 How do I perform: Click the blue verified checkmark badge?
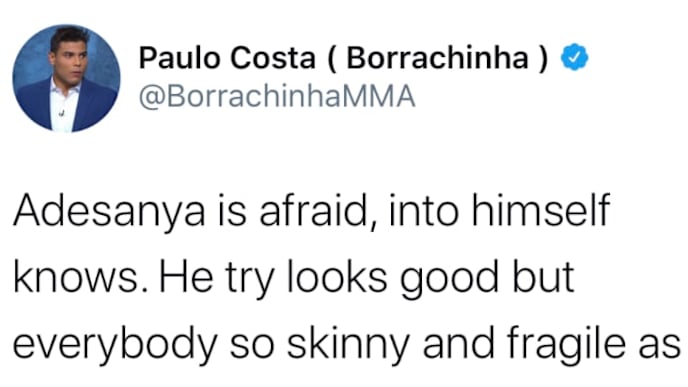(x=575, y=57)
